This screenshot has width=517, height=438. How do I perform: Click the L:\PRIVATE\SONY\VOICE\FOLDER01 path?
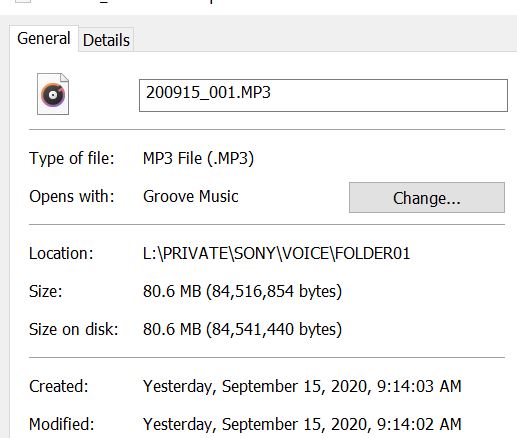[x=276, y=253]
